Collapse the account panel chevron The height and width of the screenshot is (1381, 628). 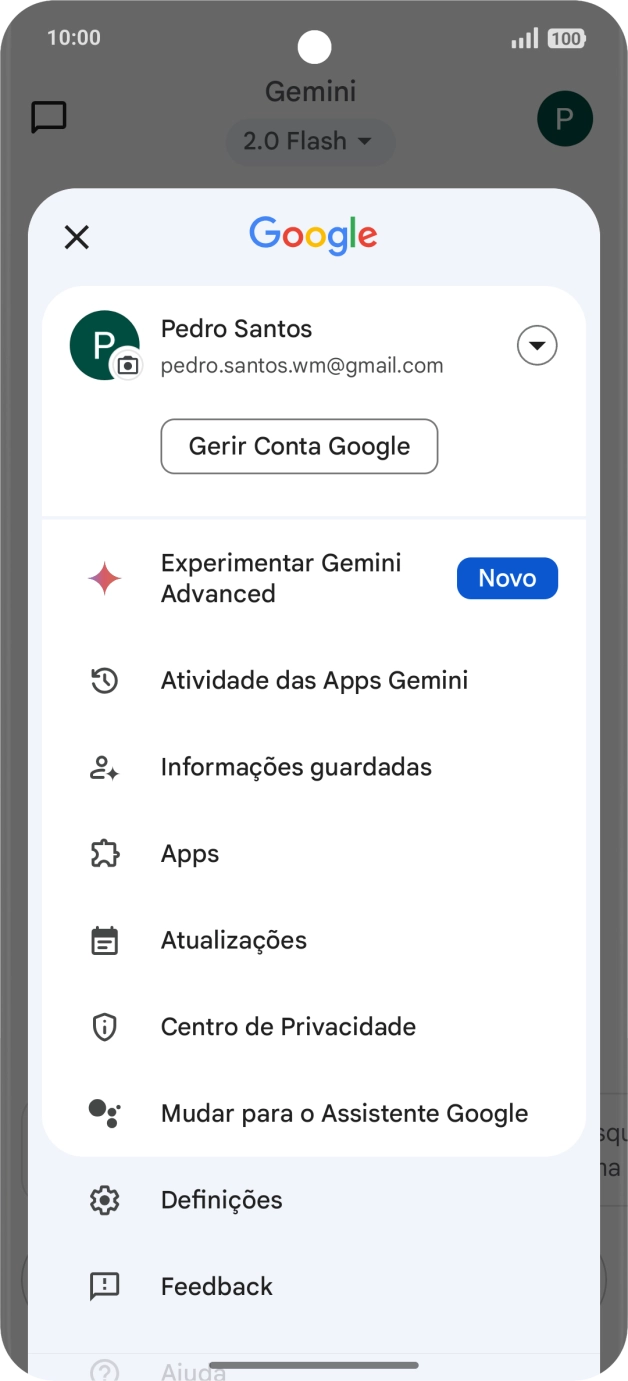pos(537,345)
